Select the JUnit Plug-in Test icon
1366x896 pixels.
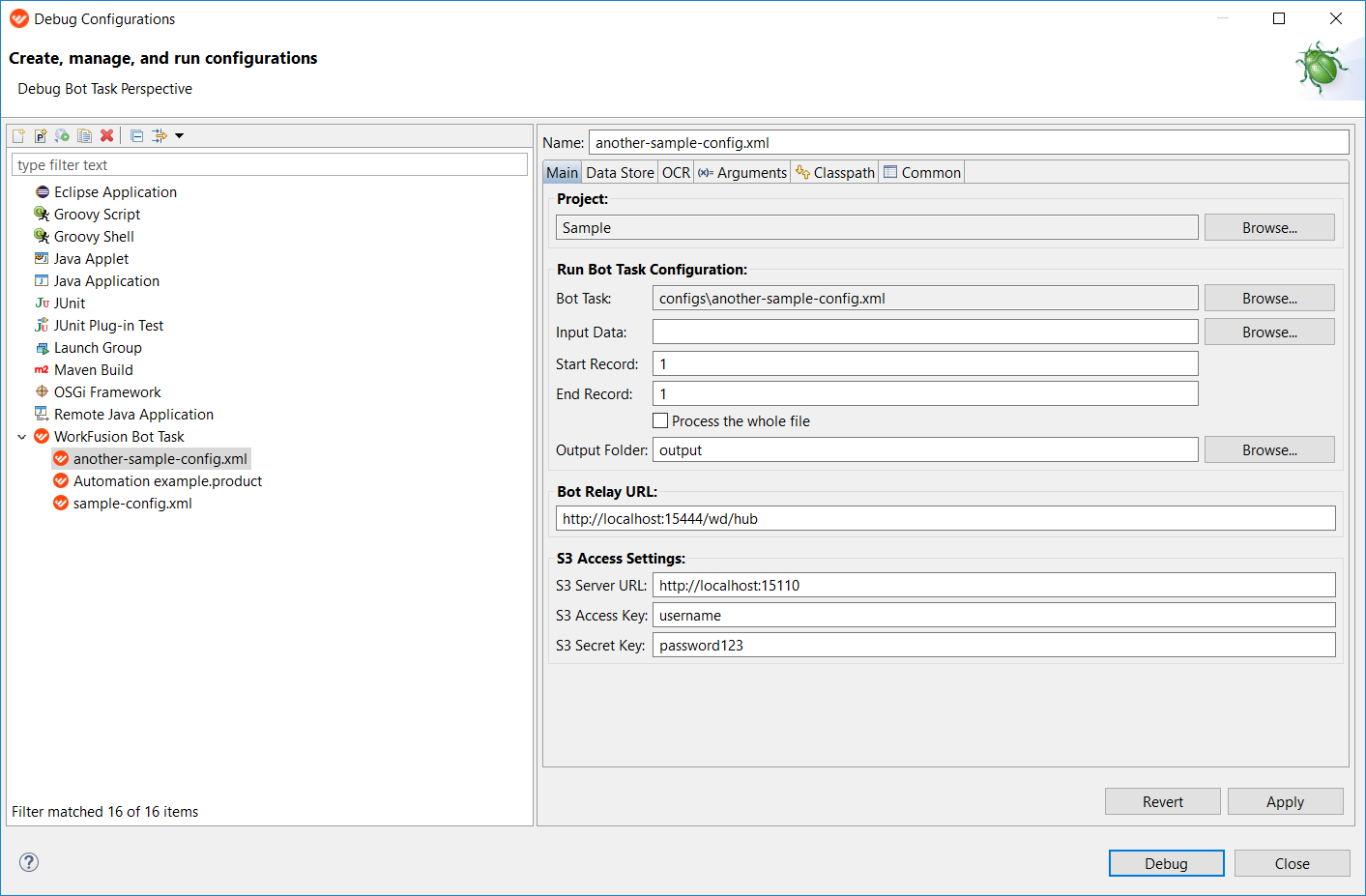[x=42, y=326]
